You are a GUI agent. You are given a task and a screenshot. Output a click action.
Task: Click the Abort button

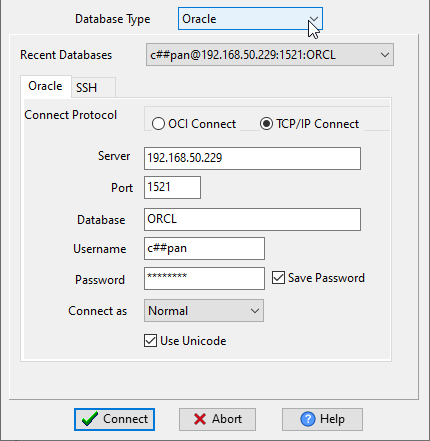point(217,419)
